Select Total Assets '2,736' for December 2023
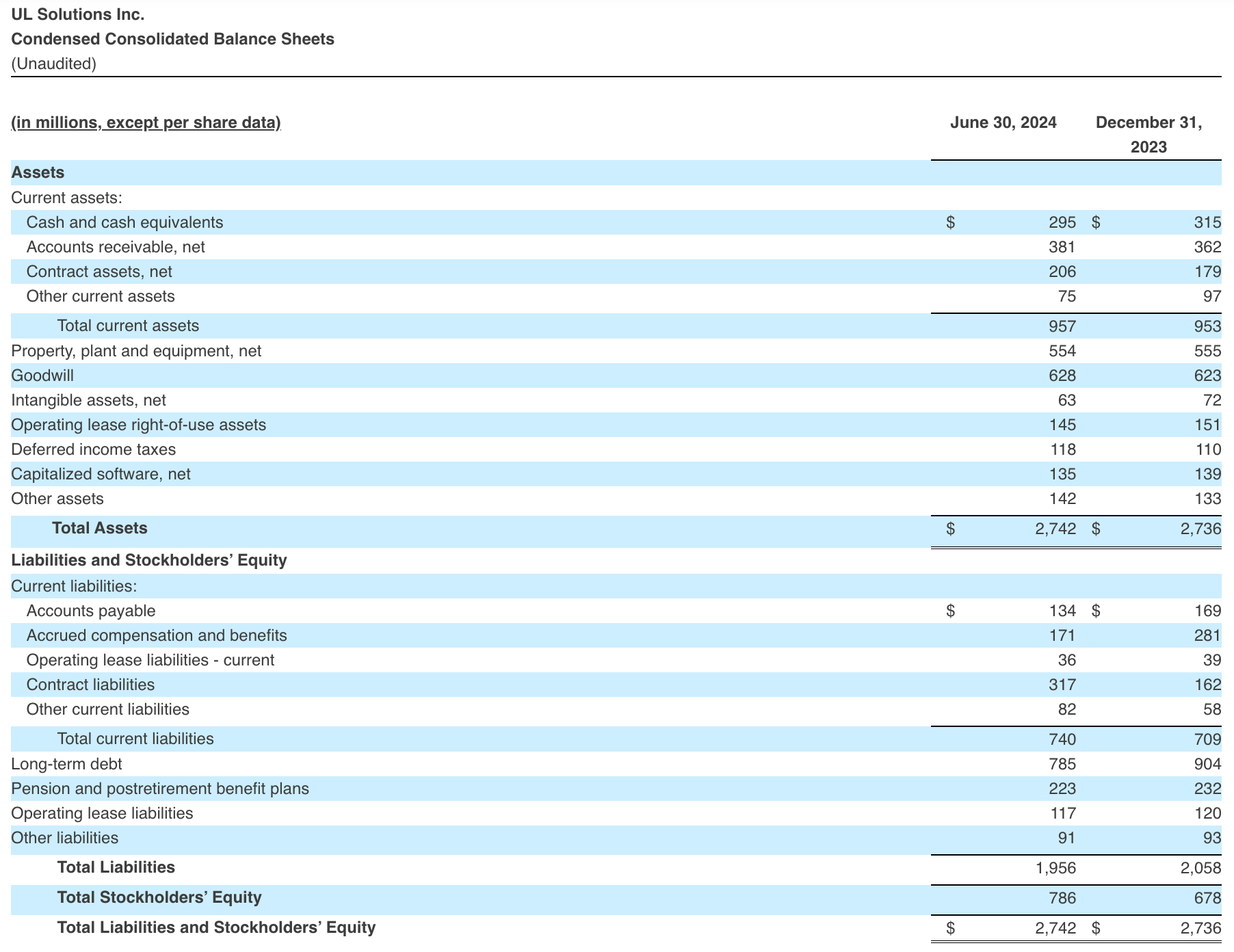 pos(1201,528)
